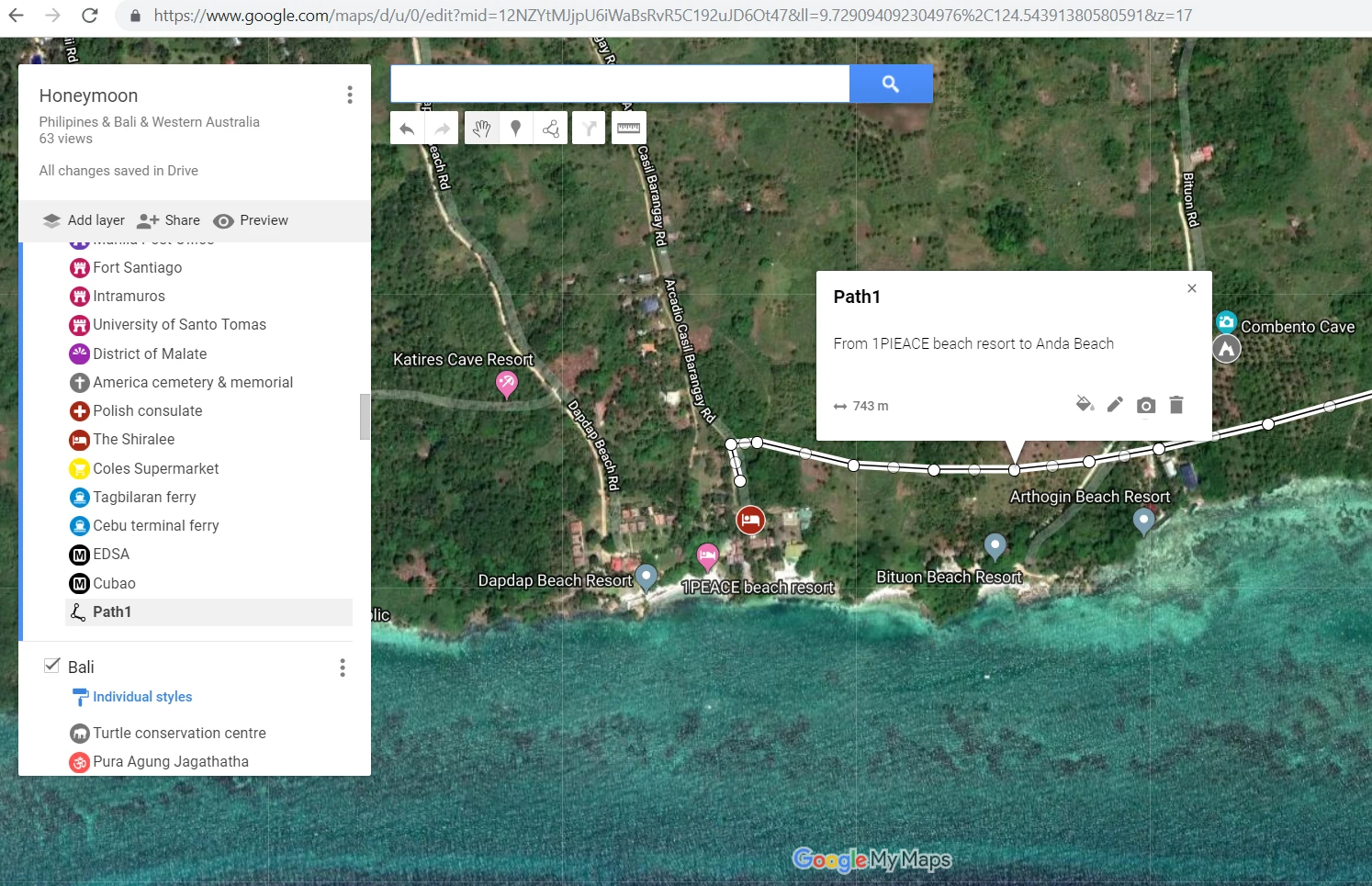Click the browser back arrow
The height and width of the screenshot is (886, 1372).
click(x=17, y=16)
